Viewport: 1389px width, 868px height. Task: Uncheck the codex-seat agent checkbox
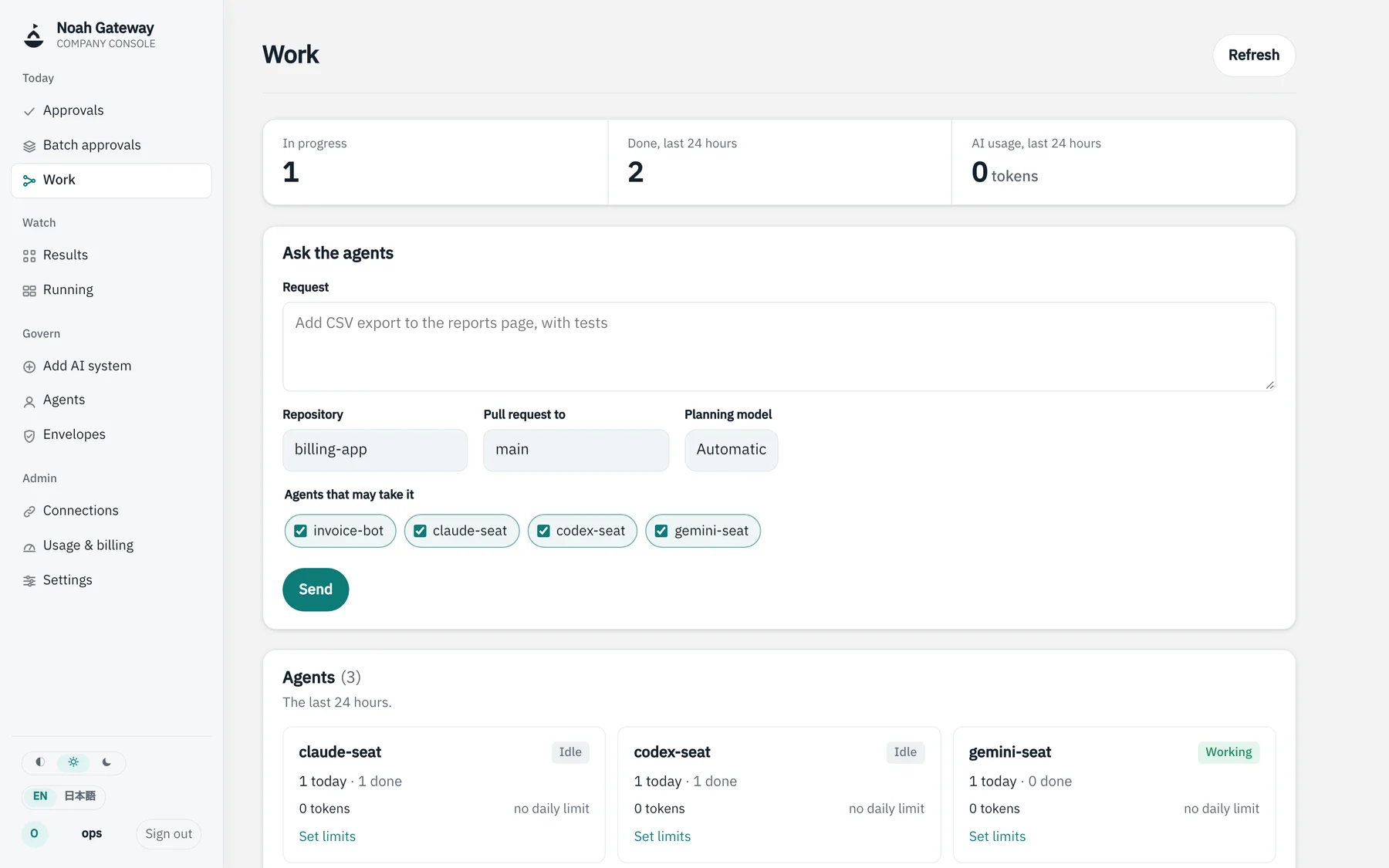click(543, 531)
